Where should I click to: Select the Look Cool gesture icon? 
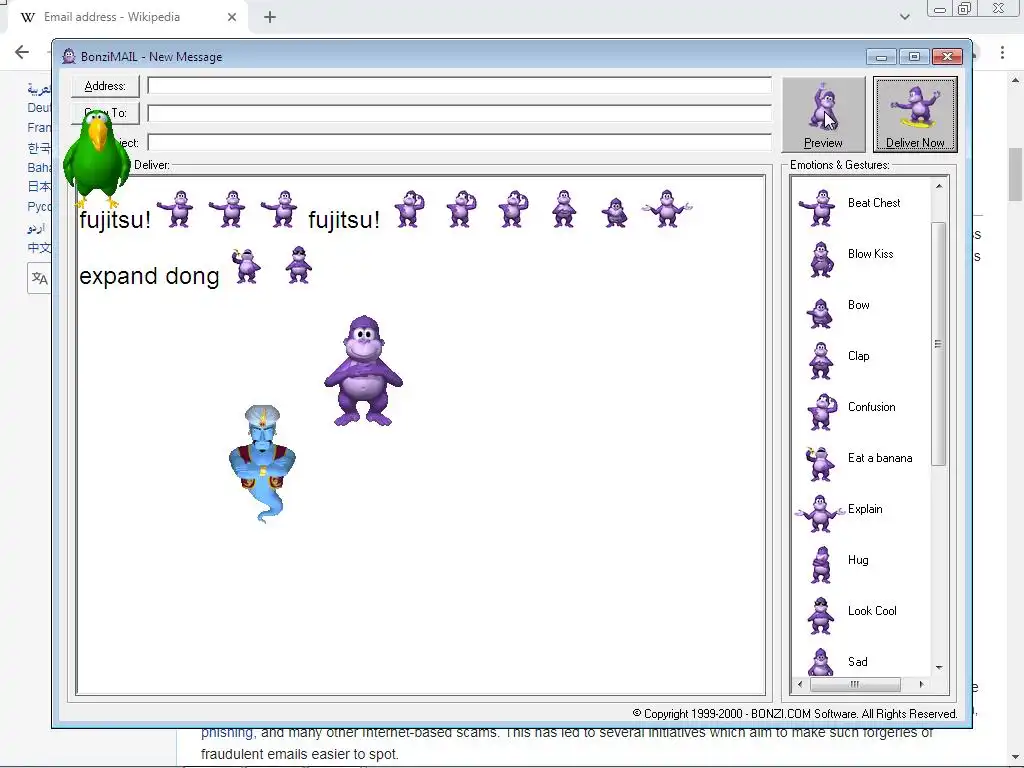(821, 615)
